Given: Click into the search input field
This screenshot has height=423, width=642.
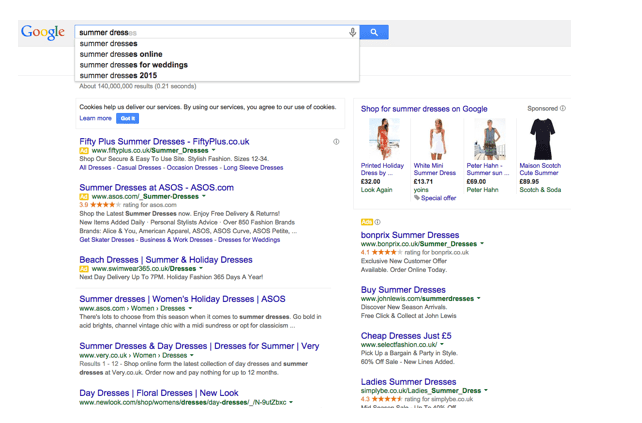Looking at the screenshot, I should 210,32.
